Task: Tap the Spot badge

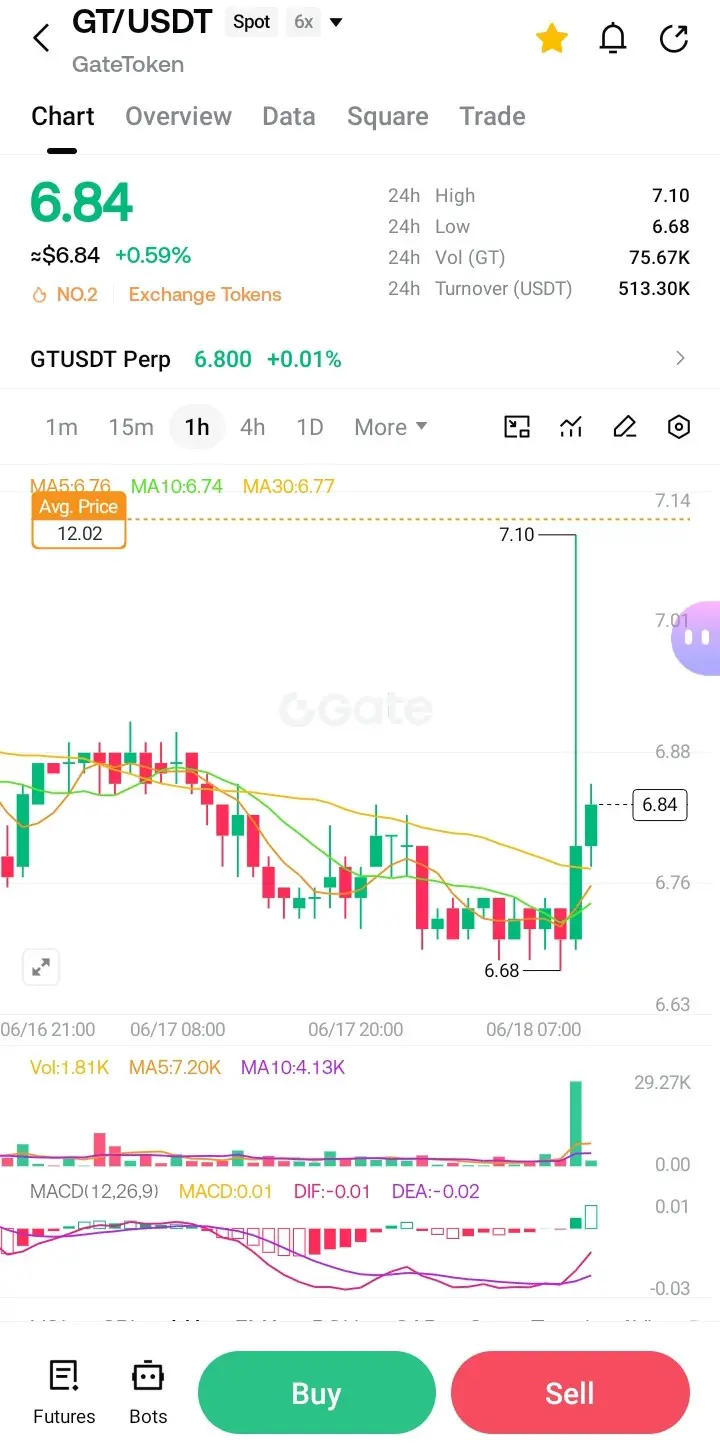Action: click(x=252, y=22)
